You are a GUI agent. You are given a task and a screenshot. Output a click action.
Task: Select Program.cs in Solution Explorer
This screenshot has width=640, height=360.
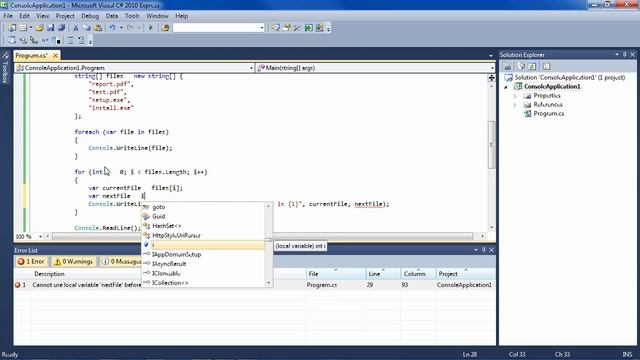[x=548, y=113]
